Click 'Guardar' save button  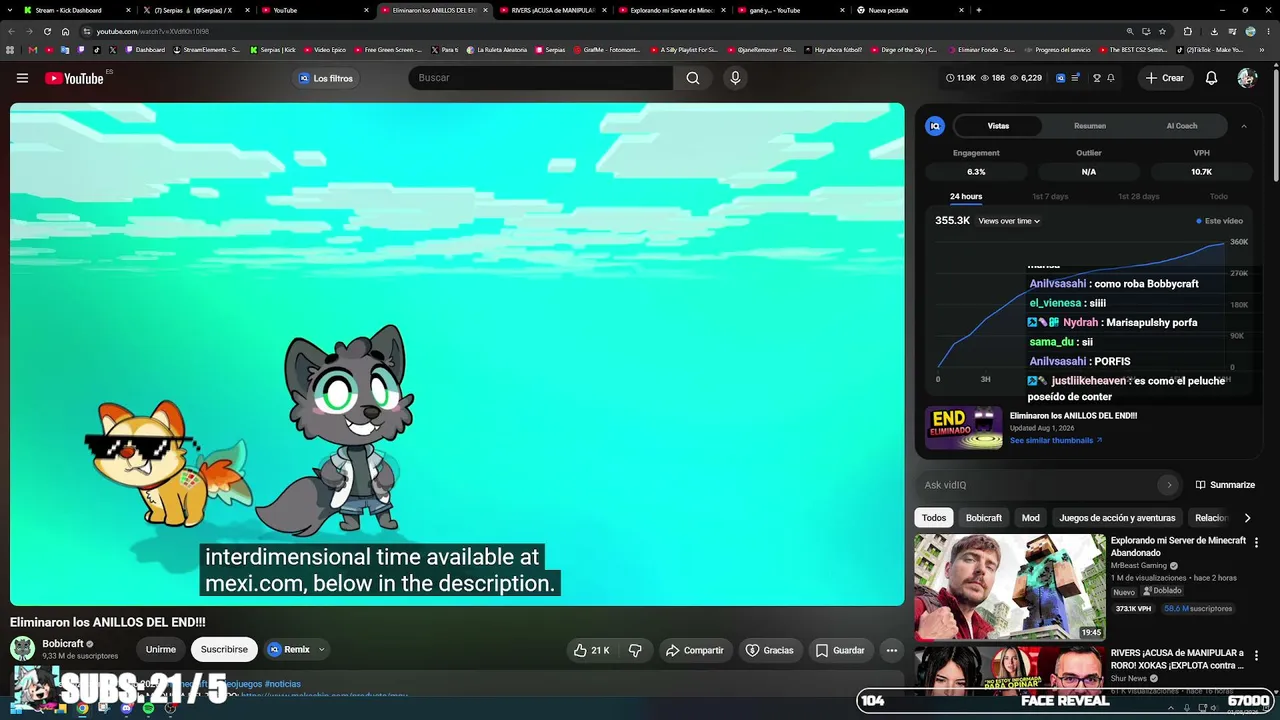point(840,650)
